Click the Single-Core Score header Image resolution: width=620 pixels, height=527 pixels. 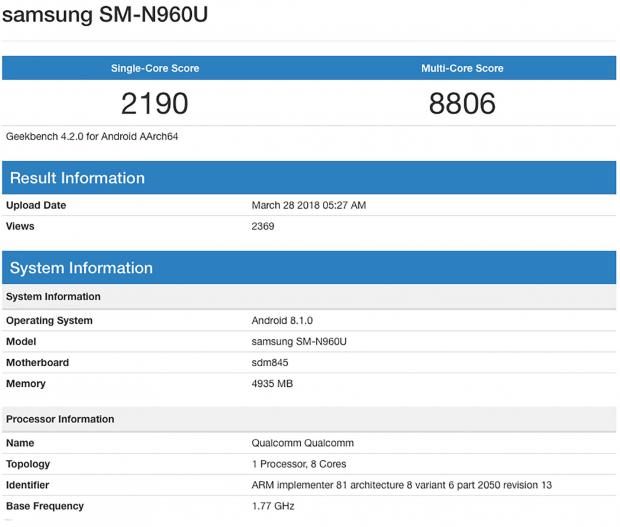(154, 68)
